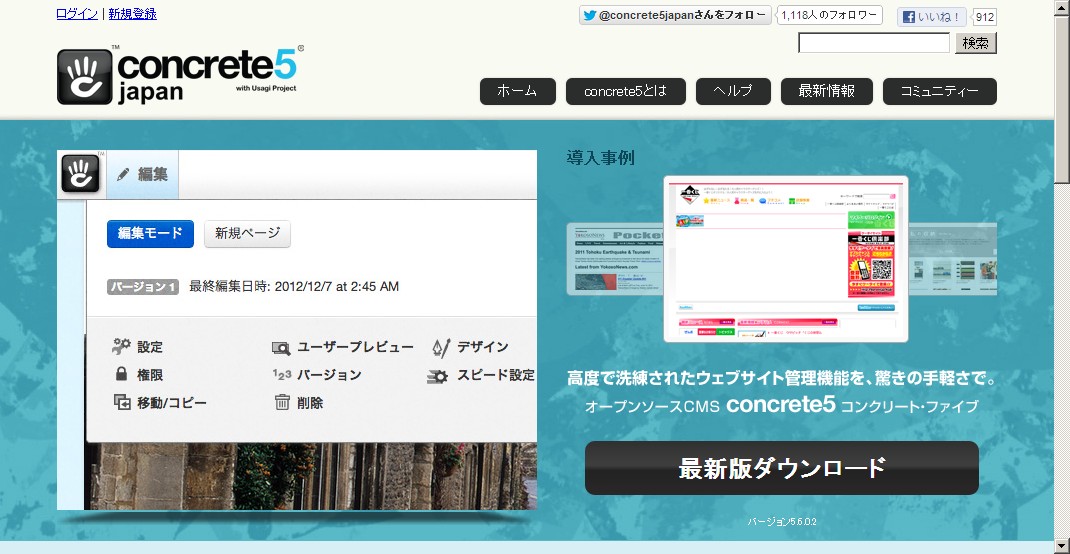The width and height of the screenshot is (1070, 554).
Task: Click the Facebook icon in いいね button
Action: (x=908, y=17)
